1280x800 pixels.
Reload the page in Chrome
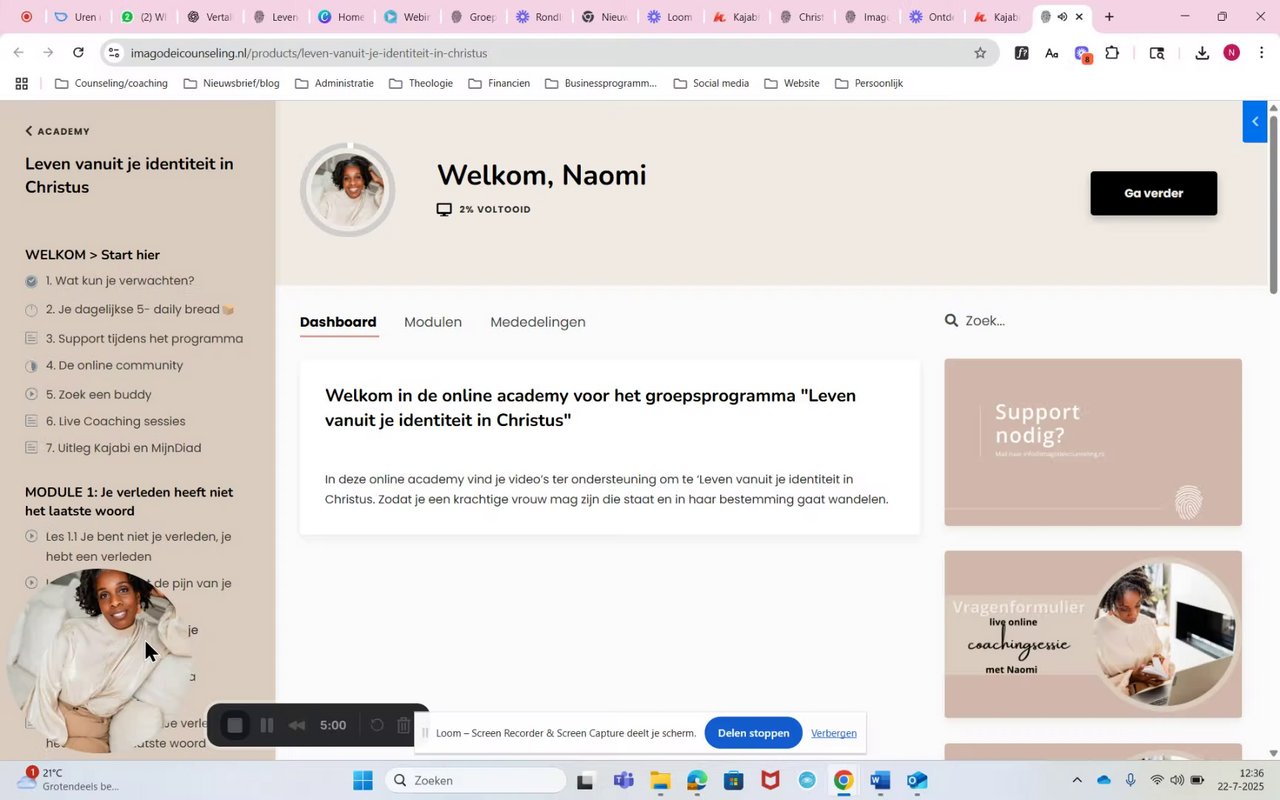pos(78,53)
